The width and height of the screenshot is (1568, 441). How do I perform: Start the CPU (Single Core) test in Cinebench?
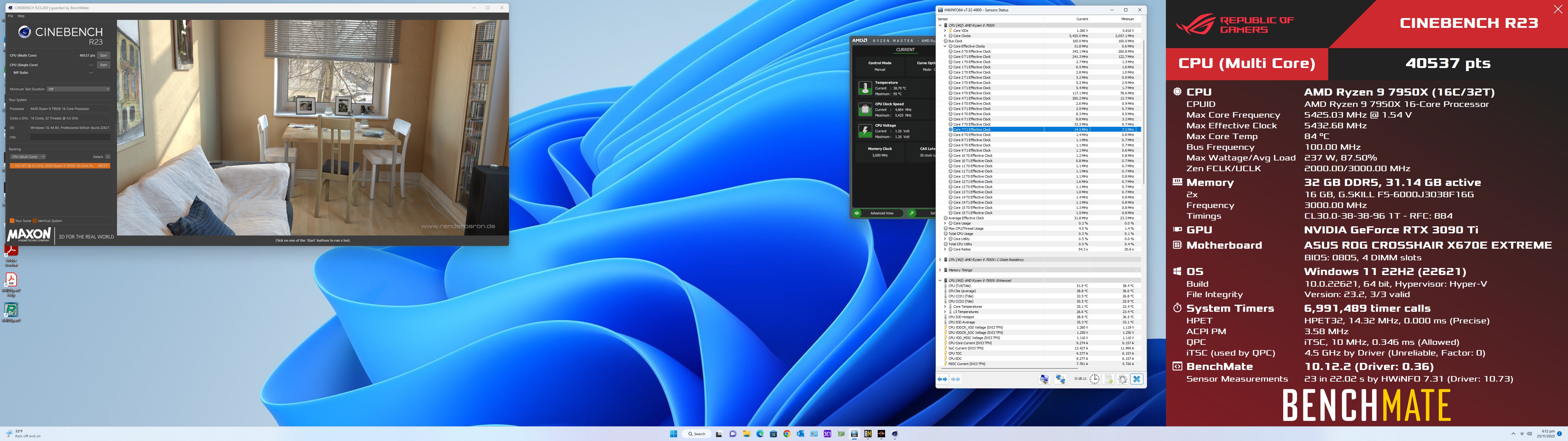(104, 65)
